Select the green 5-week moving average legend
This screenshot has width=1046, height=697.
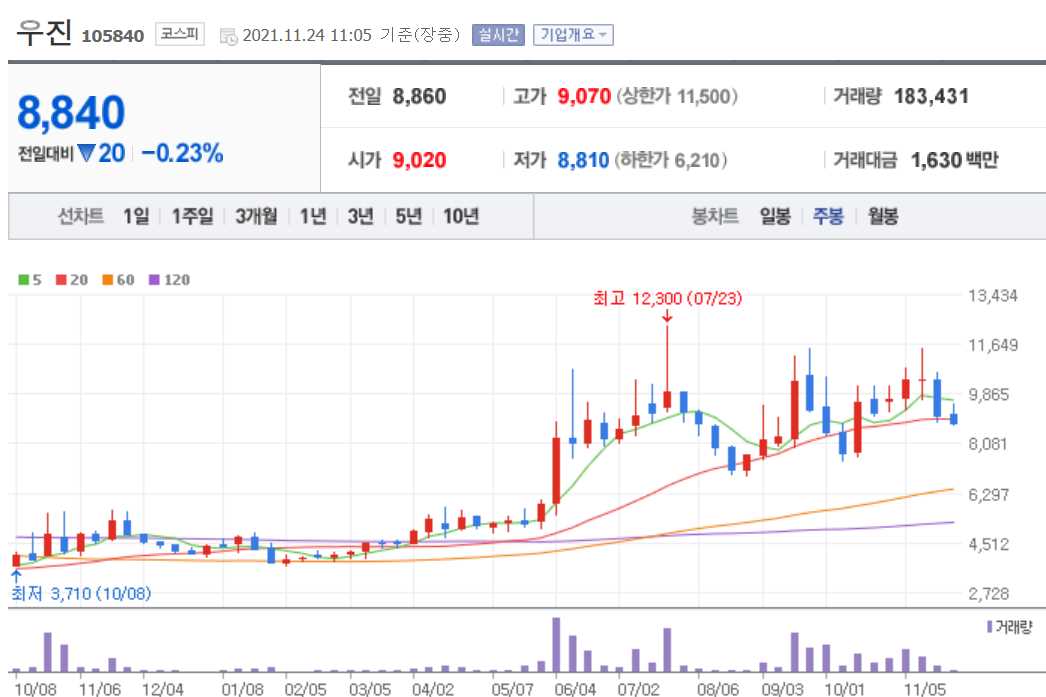(31, 280)
